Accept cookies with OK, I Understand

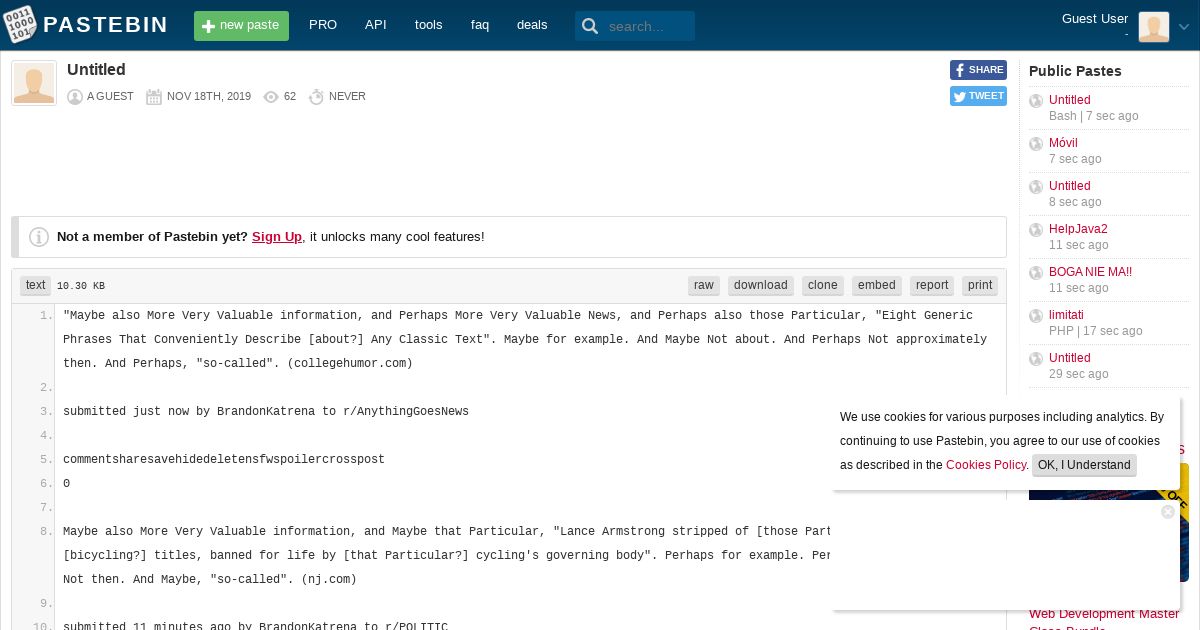1084,465
